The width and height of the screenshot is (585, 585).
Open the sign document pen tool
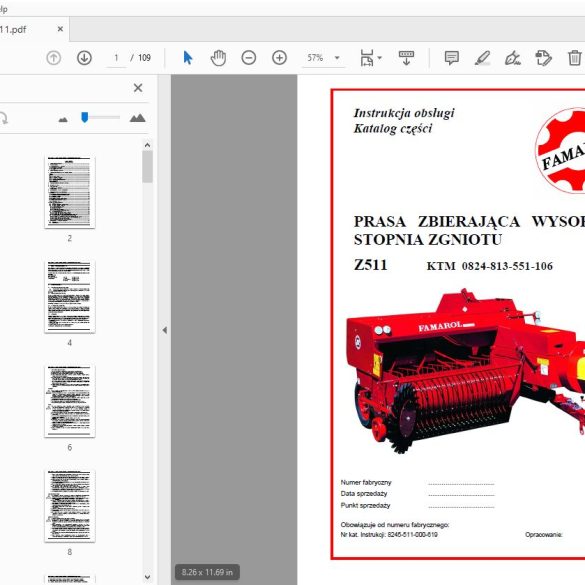(513, 58)
